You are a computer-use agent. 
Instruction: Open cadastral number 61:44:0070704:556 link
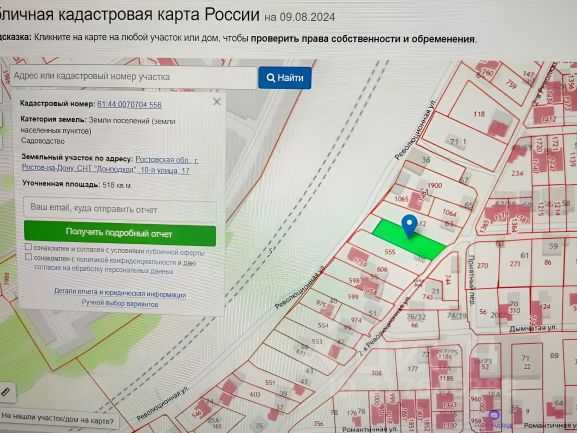(129, 104)
